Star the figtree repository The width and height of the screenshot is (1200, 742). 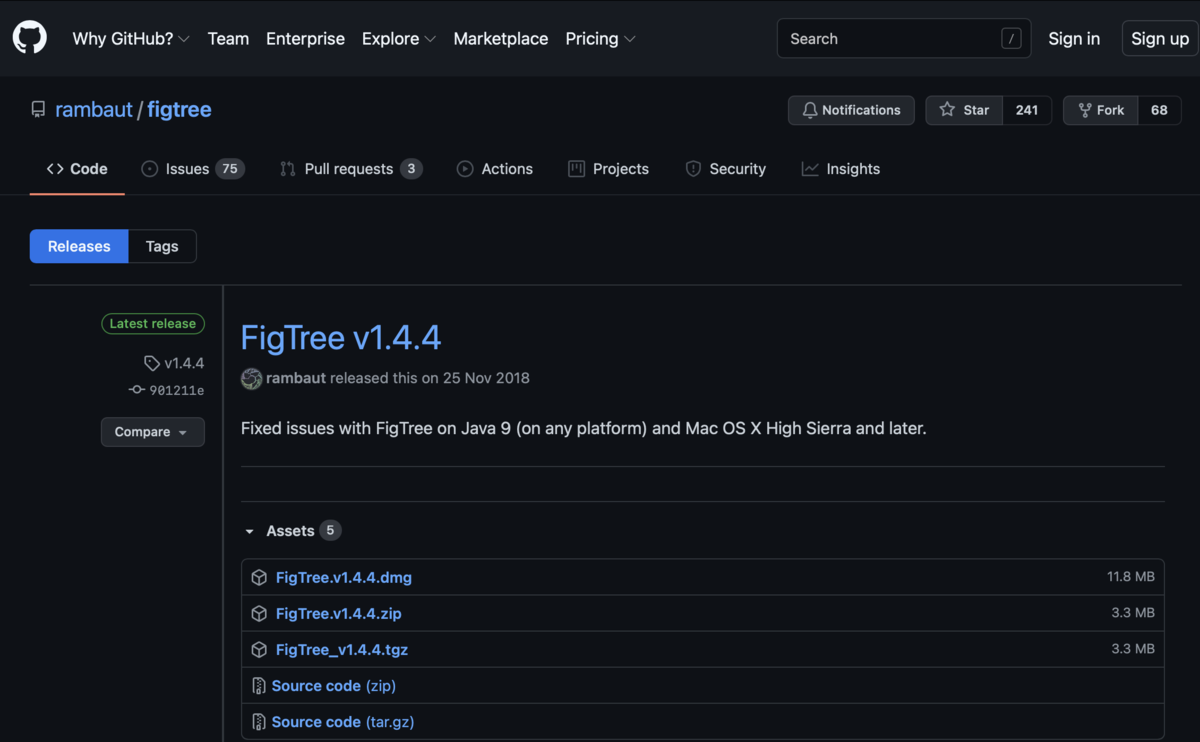coord(964,110)
